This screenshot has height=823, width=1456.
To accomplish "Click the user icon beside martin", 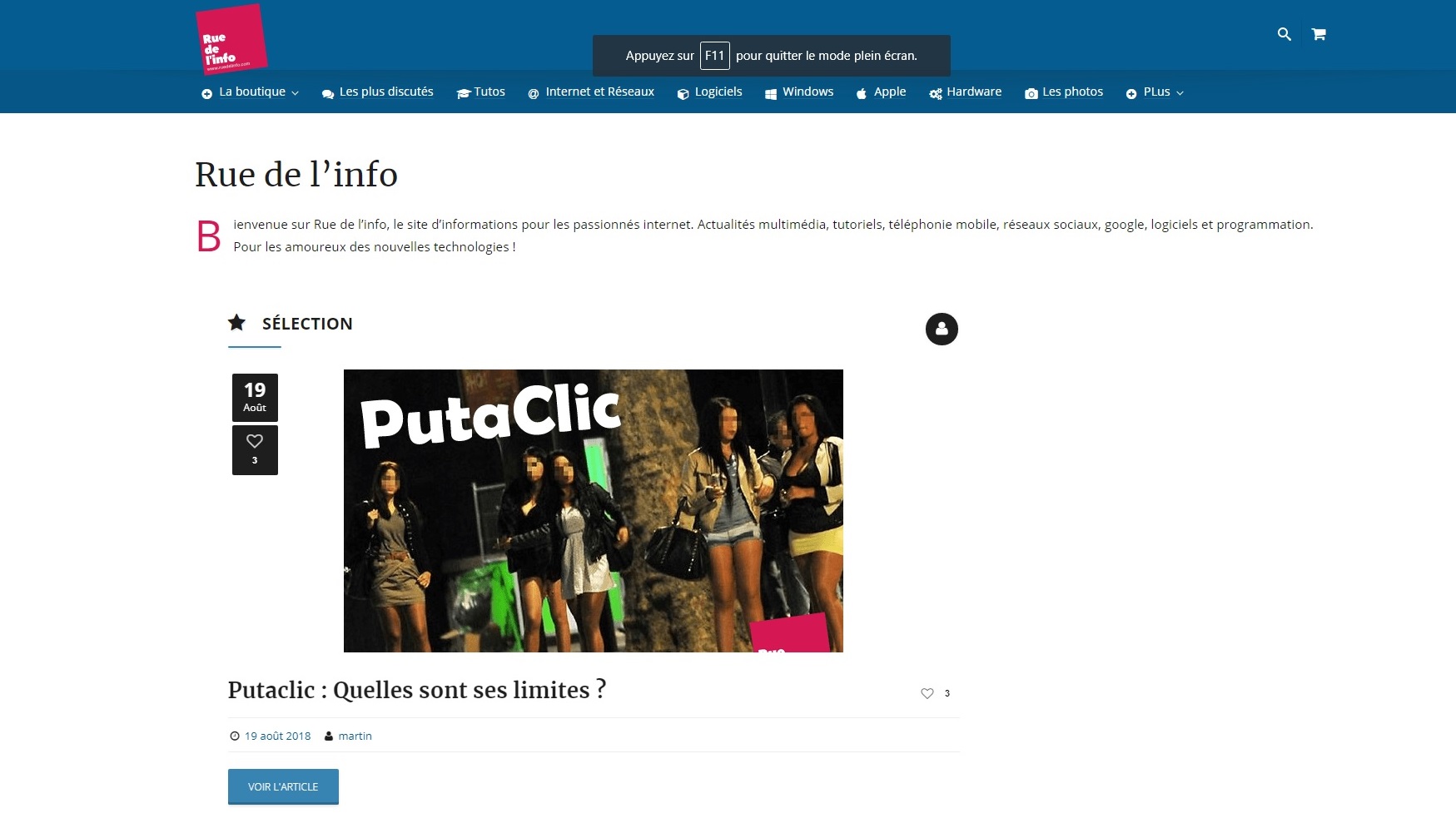I will coord(329,736).
